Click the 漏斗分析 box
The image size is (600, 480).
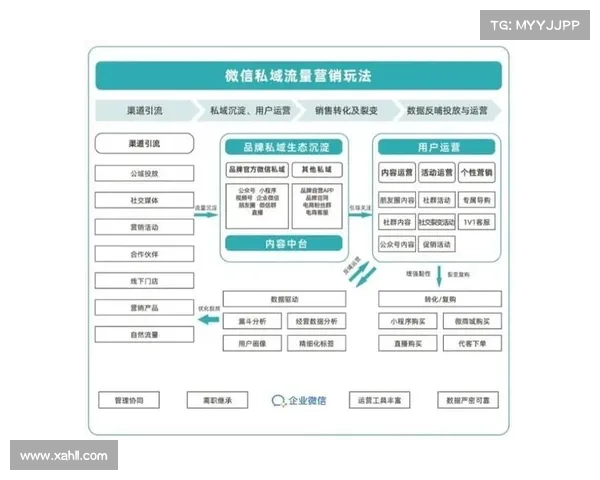(252, 321)
